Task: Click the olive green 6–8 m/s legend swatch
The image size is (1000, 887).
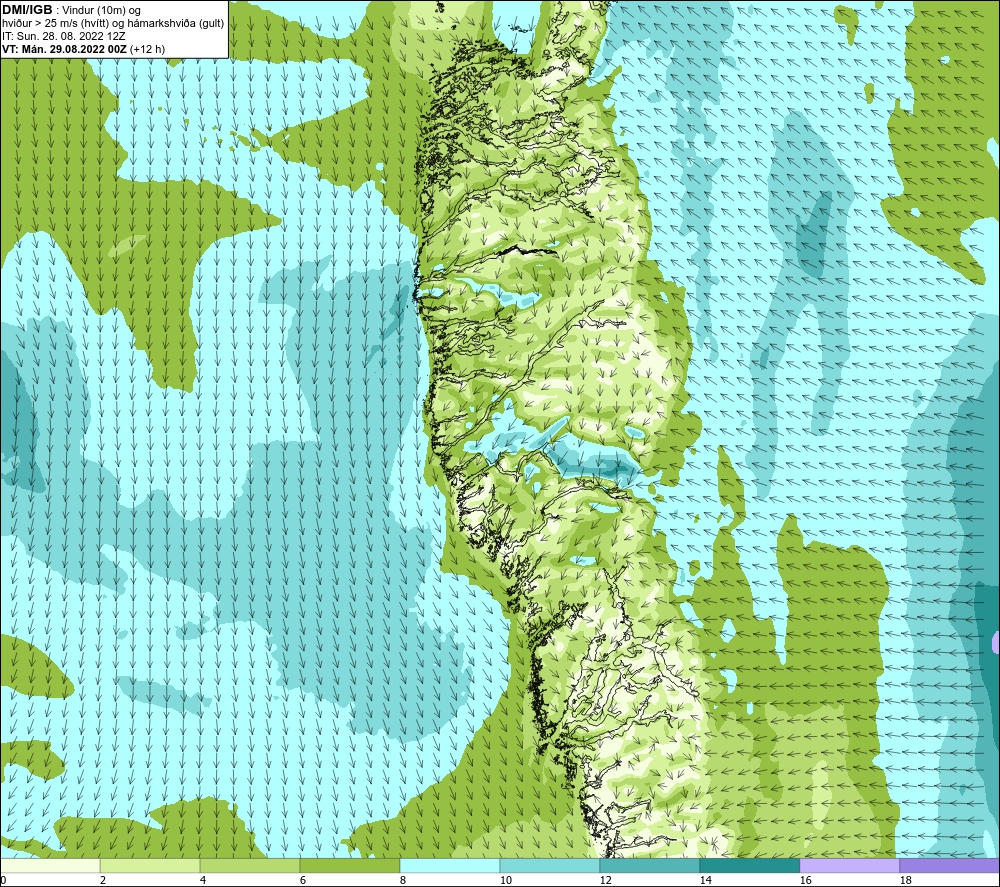Action: click(350, 865)
